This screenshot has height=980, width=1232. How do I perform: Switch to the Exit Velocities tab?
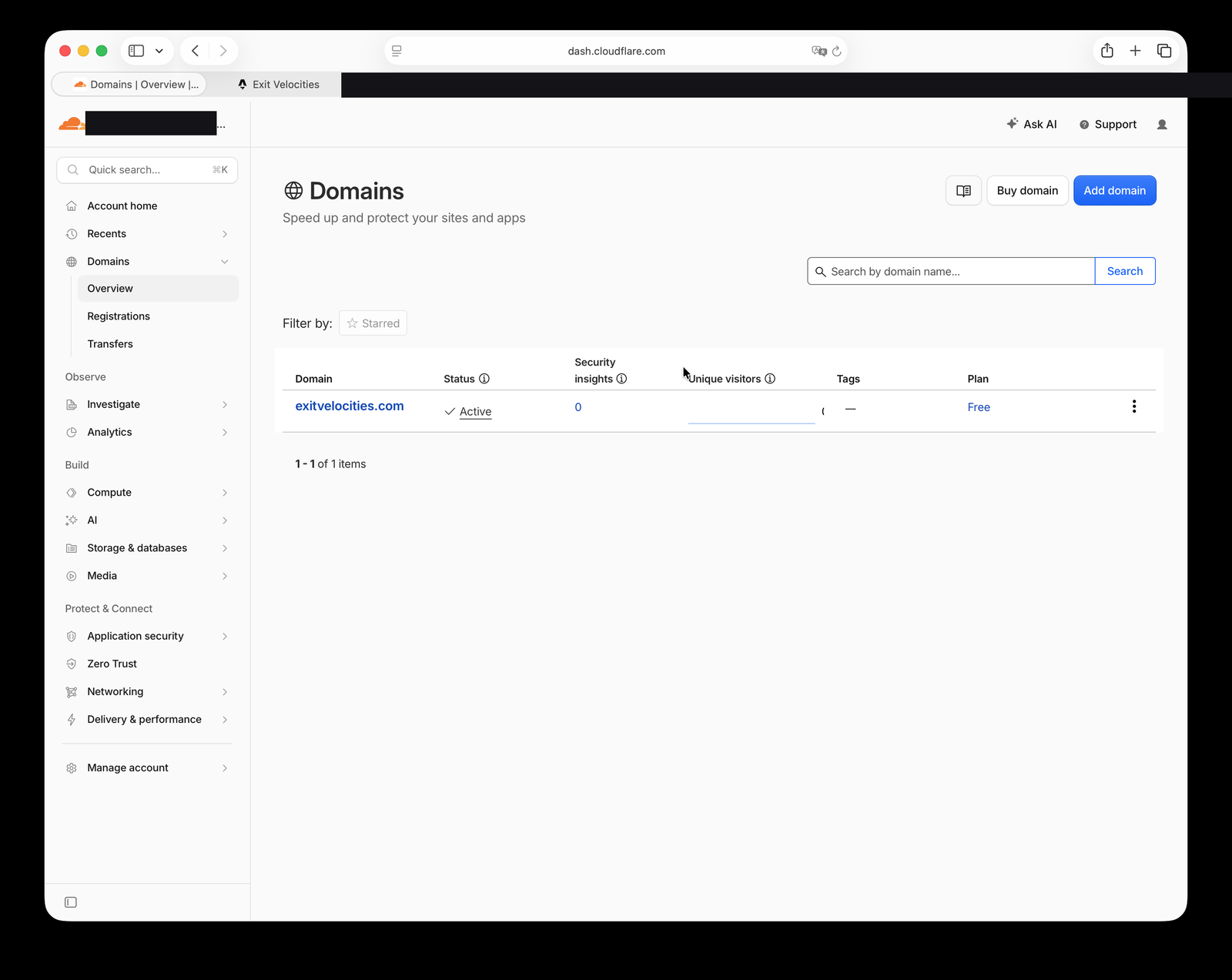(x=278, y=84)
